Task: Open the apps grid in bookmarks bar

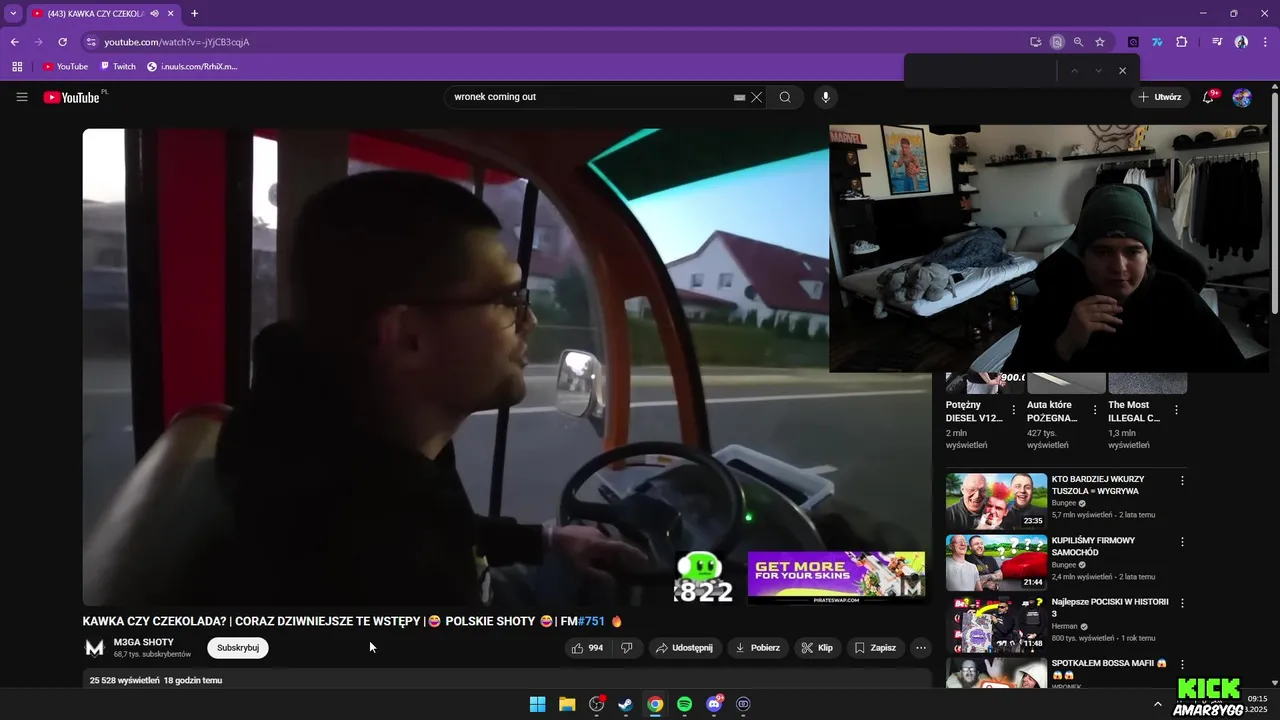Action: pyautogui.click(x=17, y=66)
